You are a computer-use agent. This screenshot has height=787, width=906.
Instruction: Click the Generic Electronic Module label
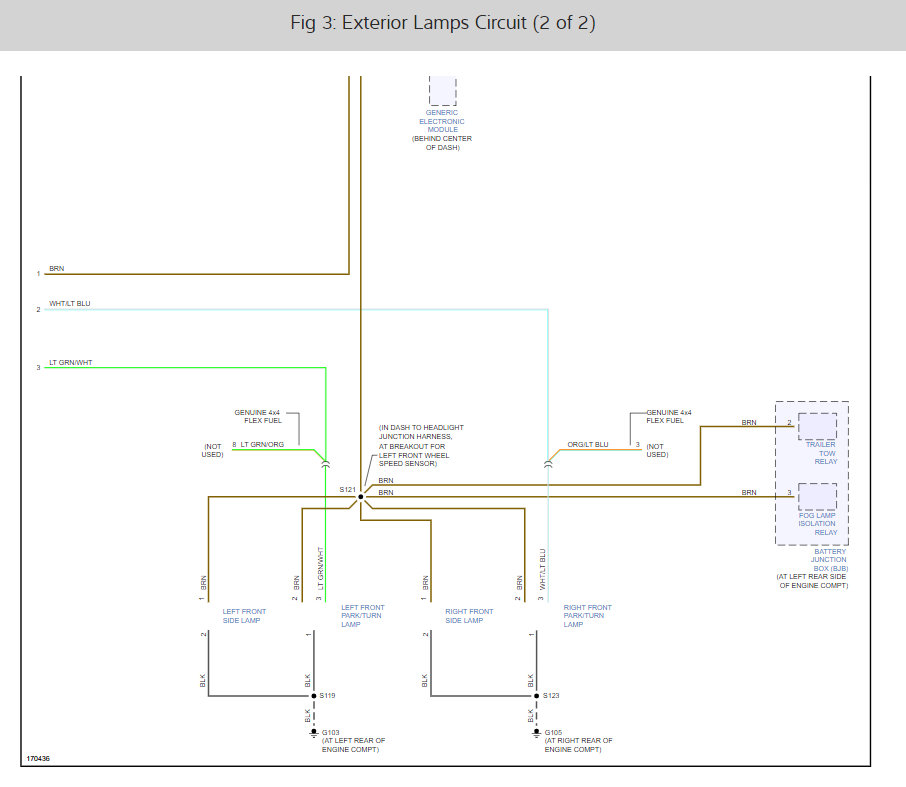pyautogui.click(x=442, y=121)
